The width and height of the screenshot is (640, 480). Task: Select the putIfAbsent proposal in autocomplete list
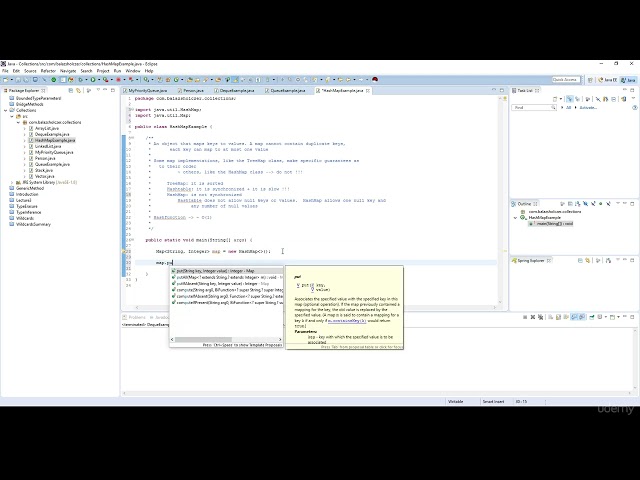pos(227,283)
